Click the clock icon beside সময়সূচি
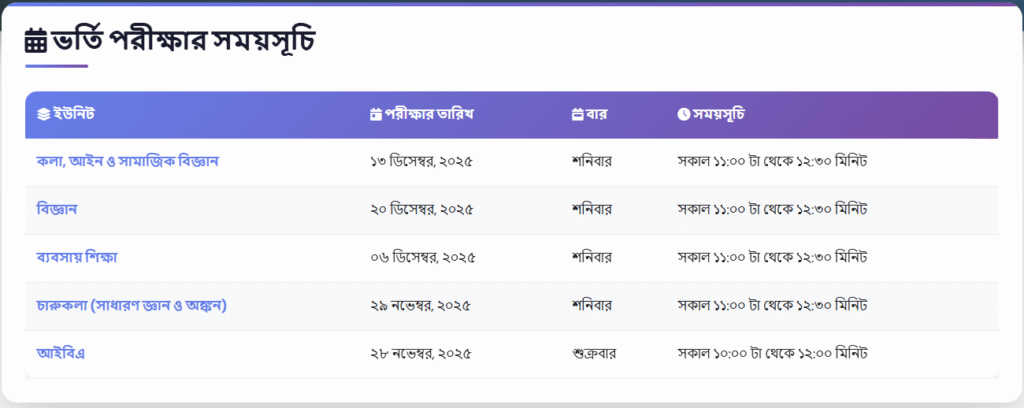 (x=683, y=115)
